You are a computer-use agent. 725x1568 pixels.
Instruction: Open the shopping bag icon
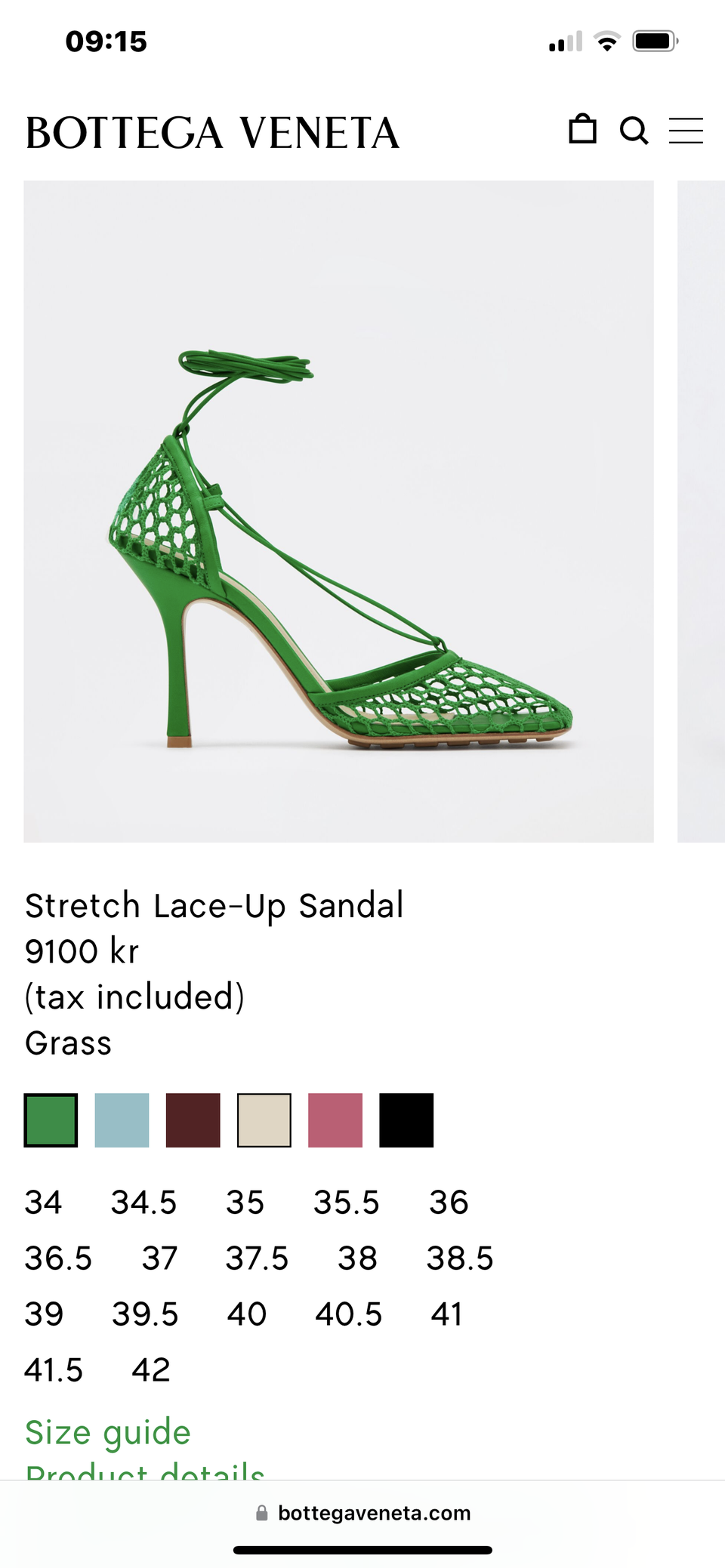(582, 129)
